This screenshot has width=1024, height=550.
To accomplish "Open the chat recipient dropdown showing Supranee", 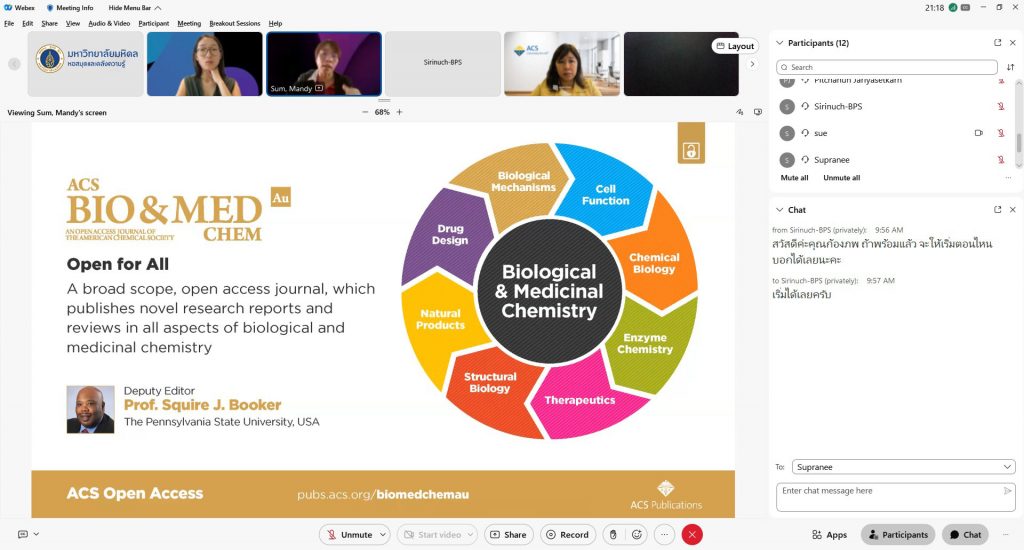I will (x=903, y=467).
